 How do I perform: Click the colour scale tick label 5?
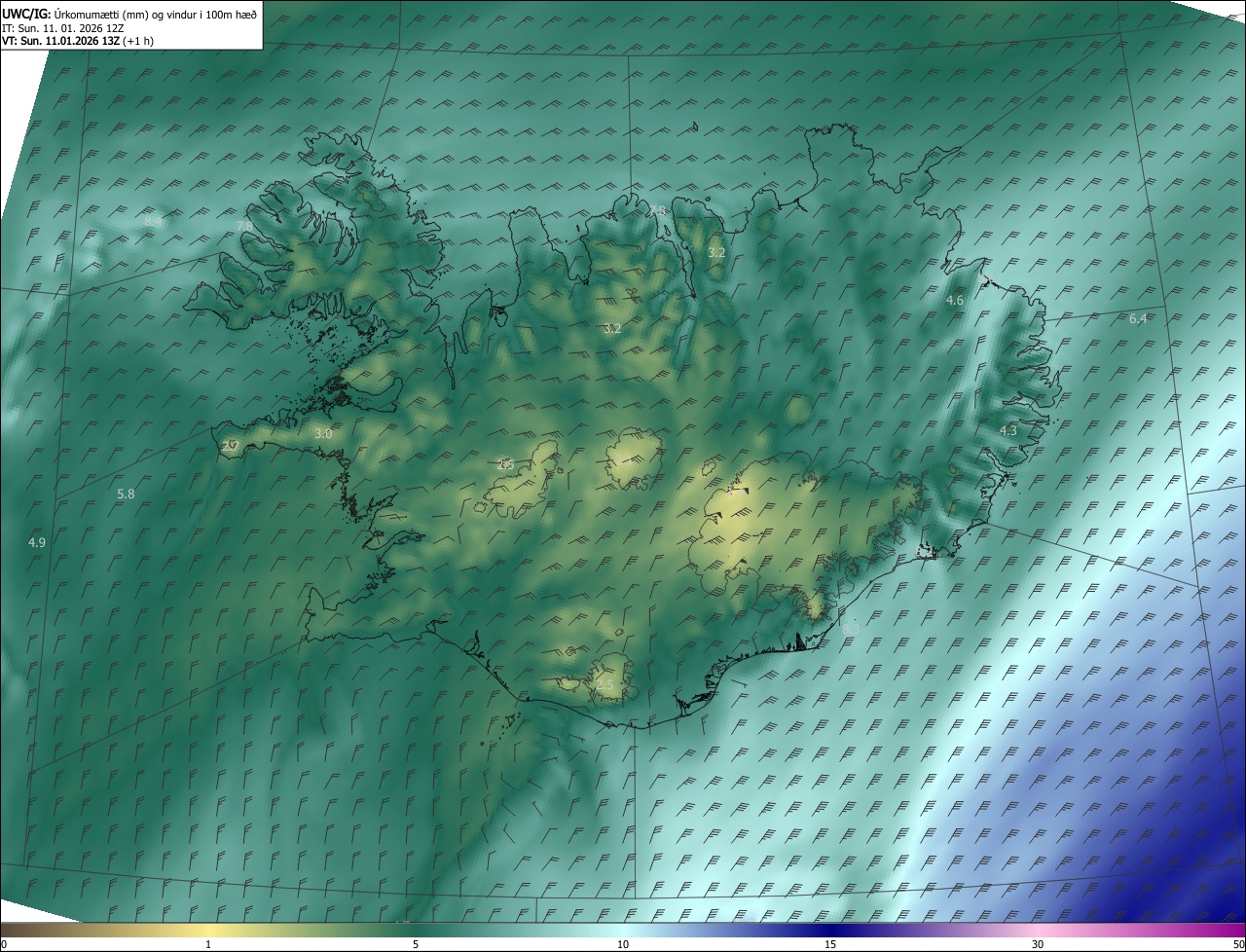[416, 944]
